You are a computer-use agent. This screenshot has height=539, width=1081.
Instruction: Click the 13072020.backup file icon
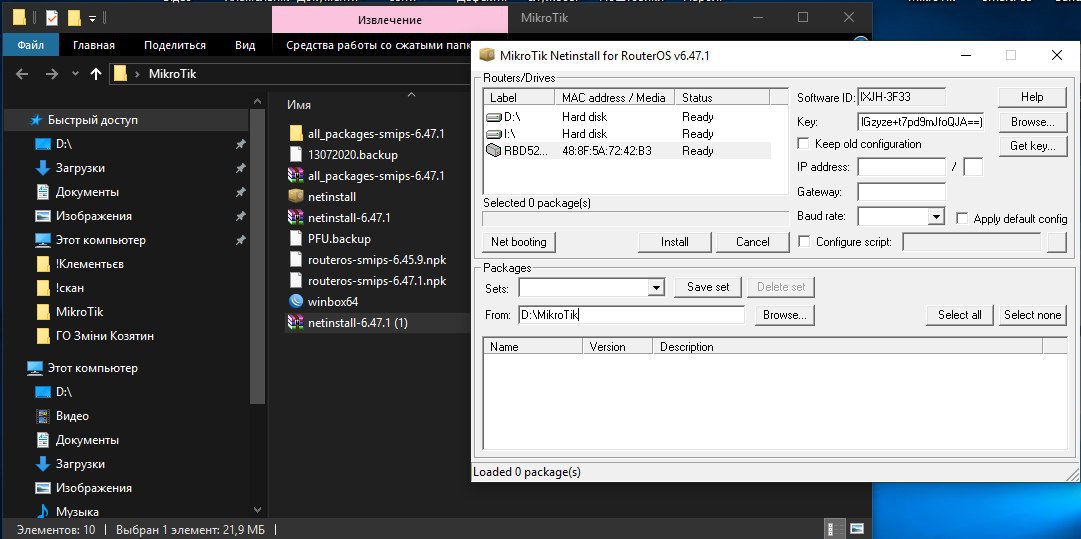296,154
